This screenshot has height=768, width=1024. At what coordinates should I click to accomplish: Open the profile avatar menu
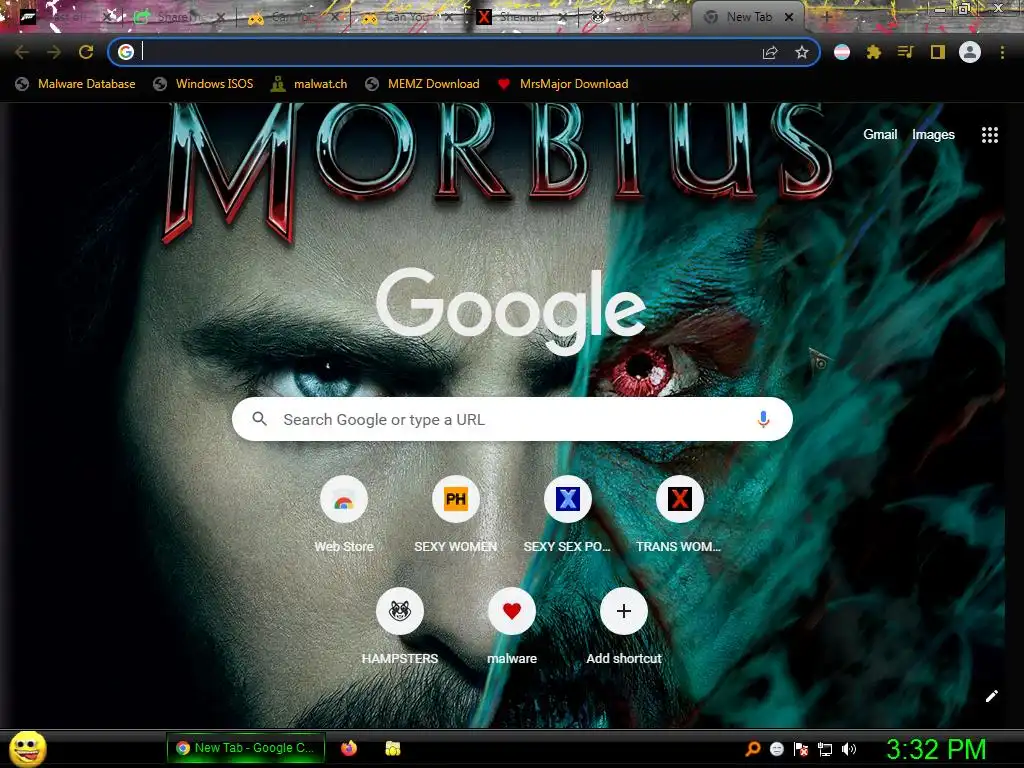tap(970, 52)
